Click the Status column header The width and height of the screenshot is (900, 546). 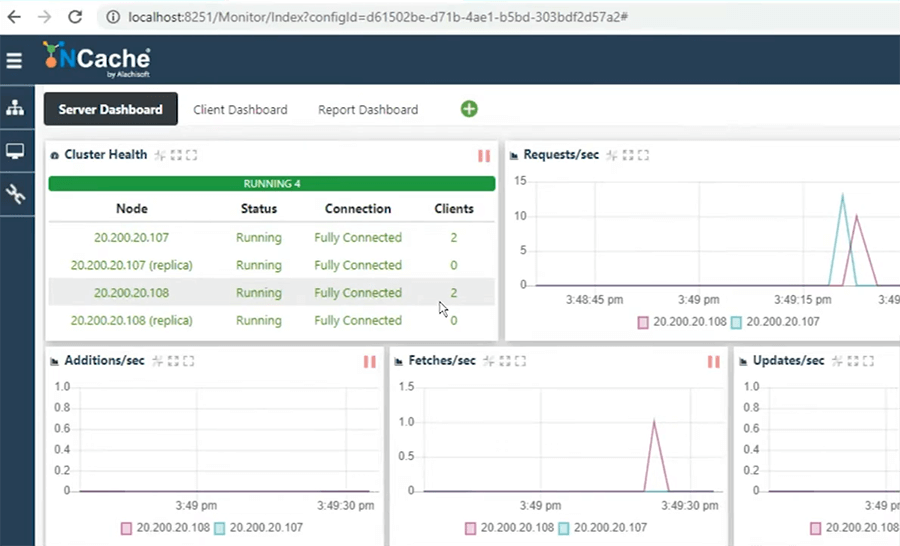coord(259,209)
